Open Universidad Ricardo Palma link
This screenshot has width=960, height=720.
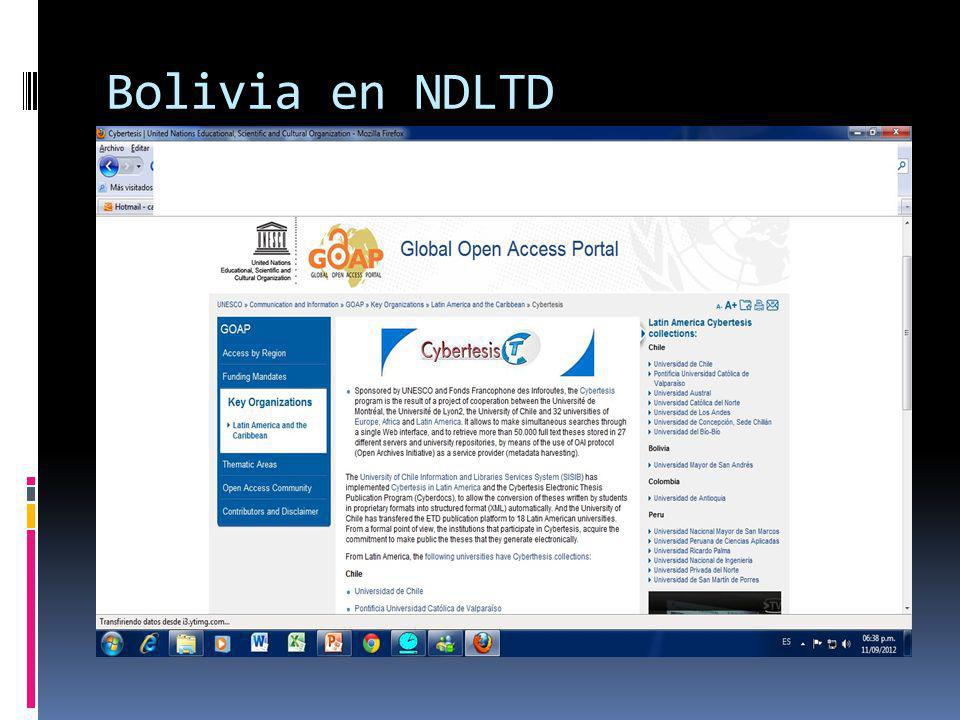point(692,550)
